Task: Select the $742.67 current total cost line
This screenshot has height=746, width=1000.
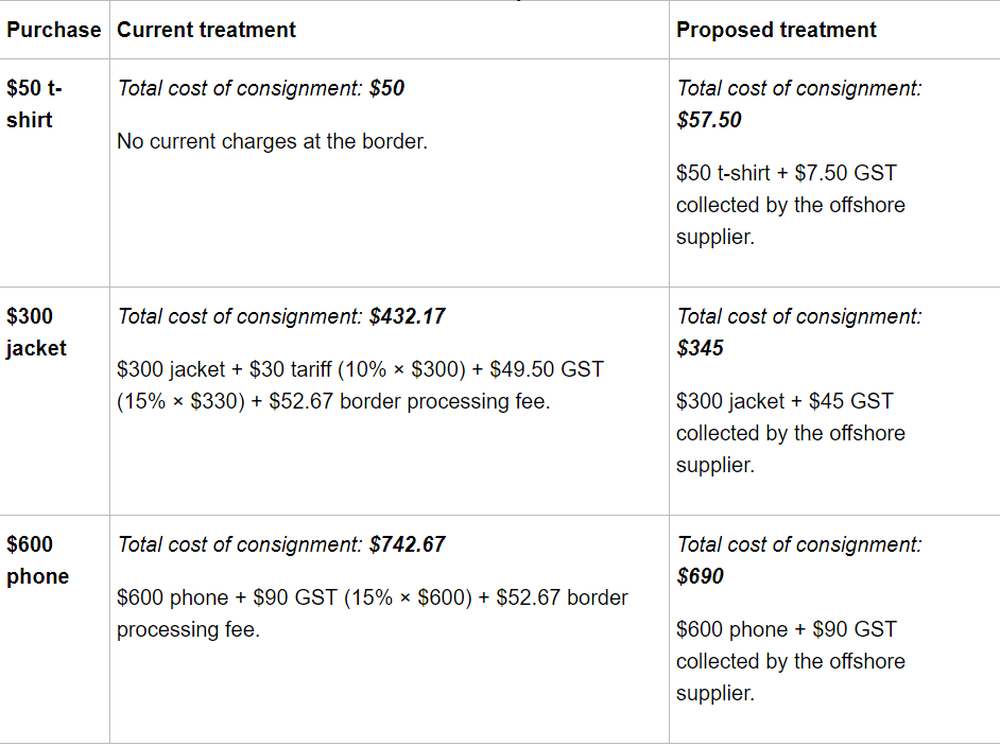Action: pyautogui.click(x=281, y=544)
